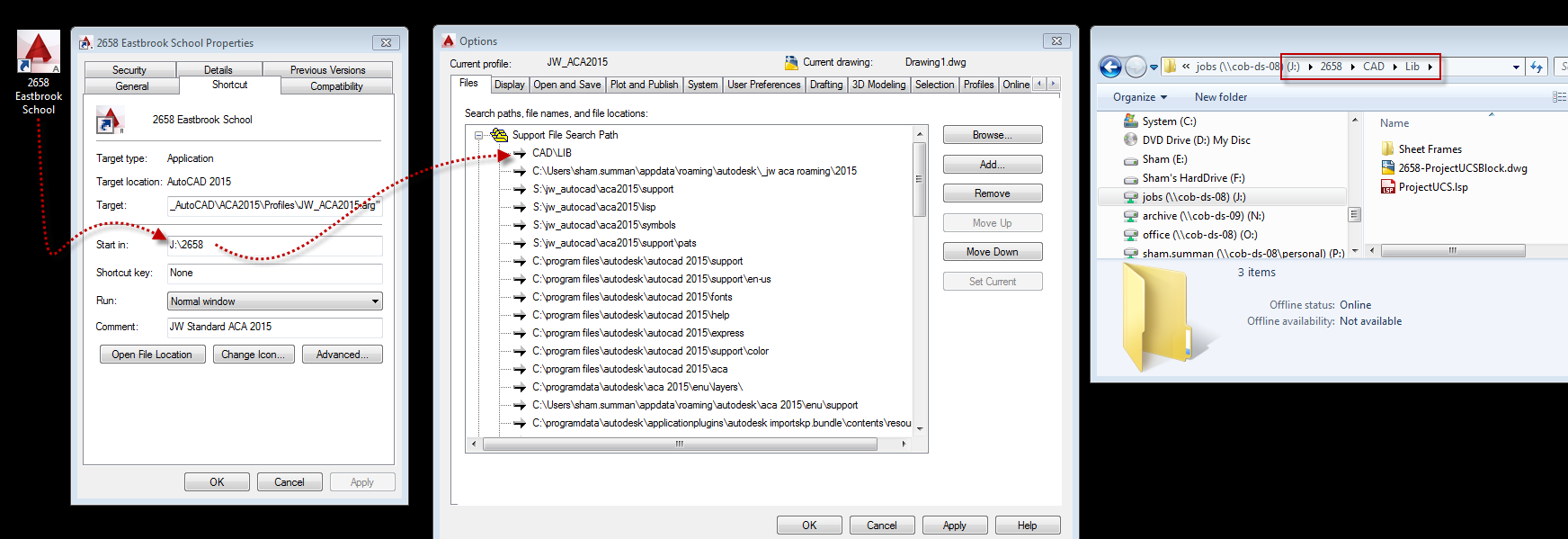Select S:\jw_autocad\aca2015\symbols path
The image size is (1568, 539).
[x=604, y=225]
